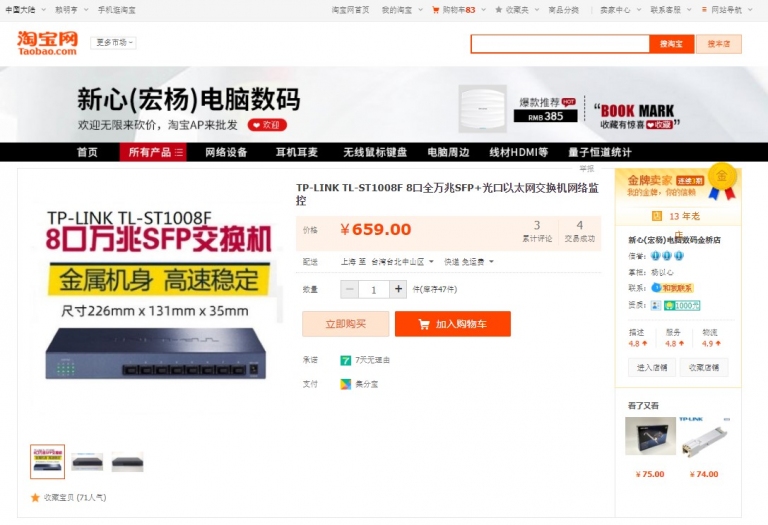Click the 集分宝 payment icon
This screenshot has width=768, height=525.
[345, 384]
